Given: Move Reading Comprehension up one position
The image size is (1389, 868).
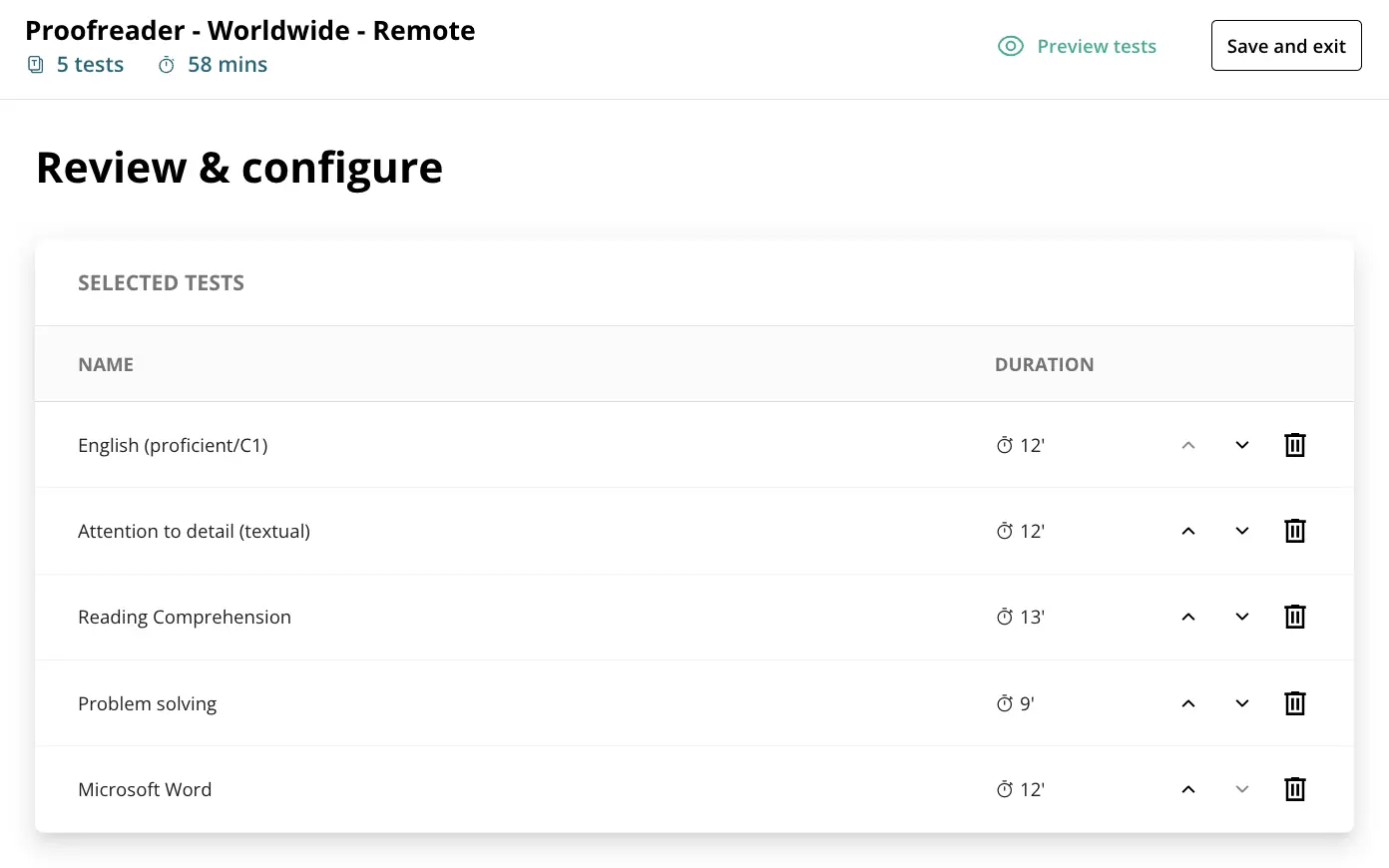Looking at the screenshot, I should point(1187,617).
